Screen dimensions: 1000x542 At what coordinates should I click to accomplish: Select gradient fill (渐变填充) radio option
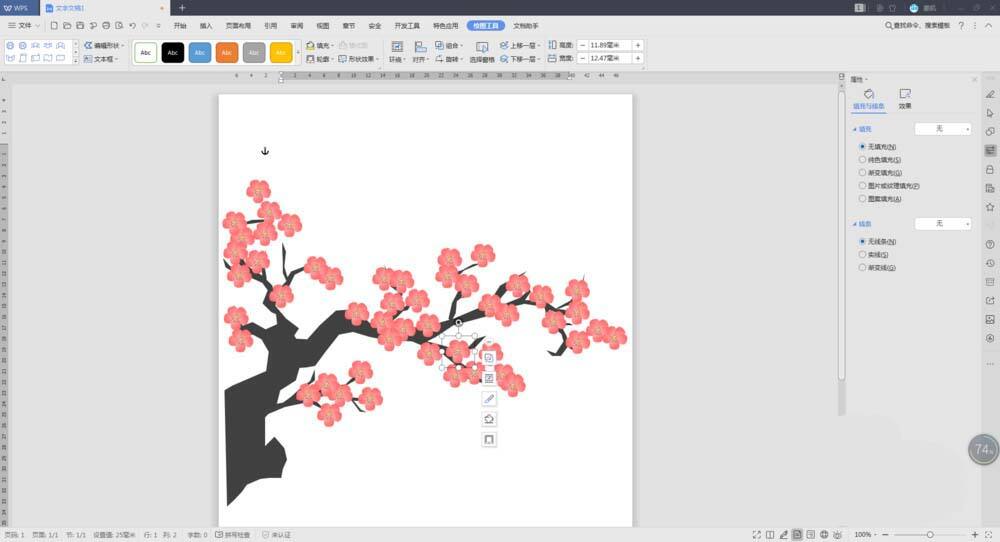(x=863, y=172)
